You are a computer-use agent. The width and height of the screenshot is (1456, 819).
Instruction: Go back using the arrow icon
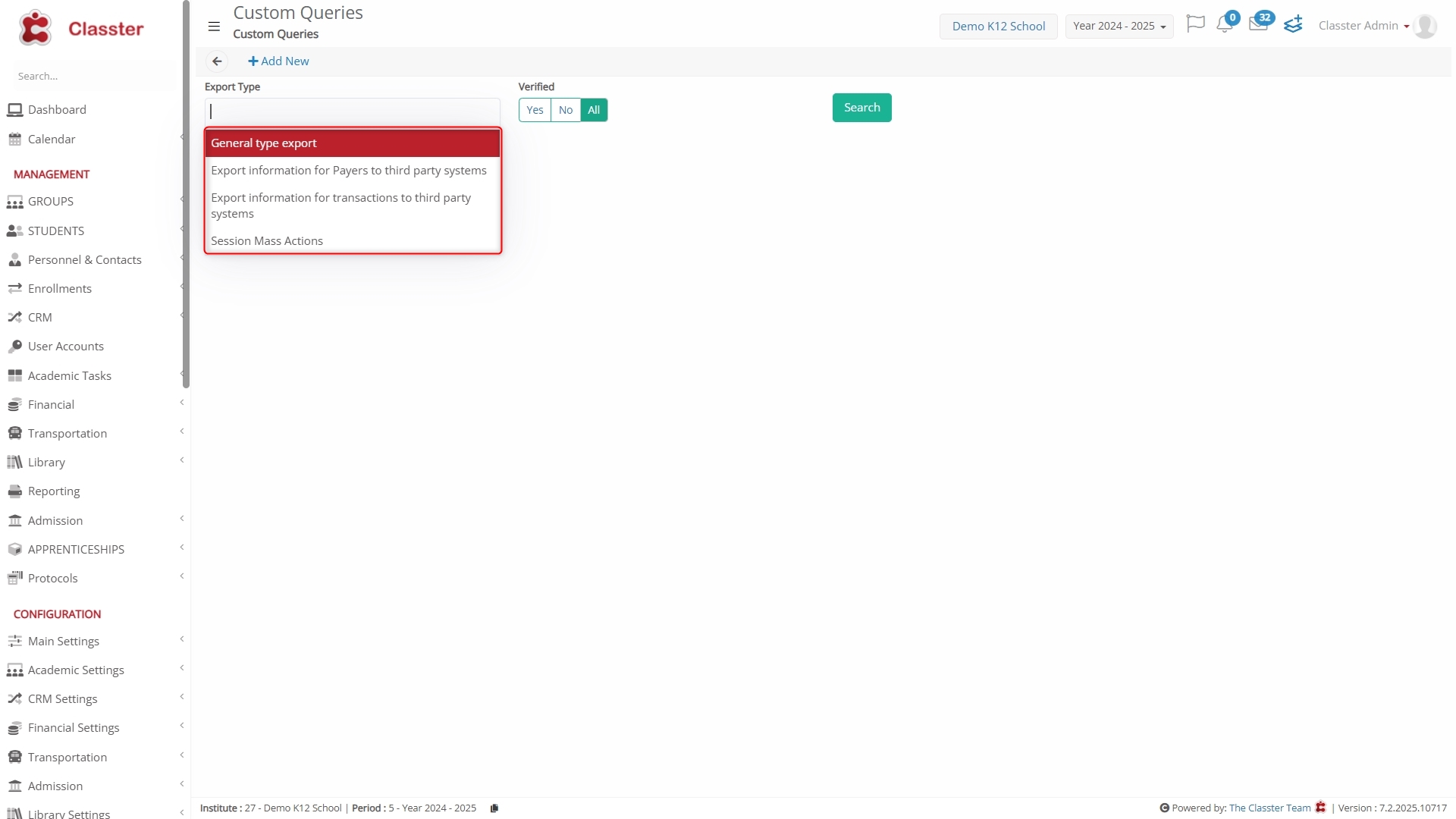[x=217, y=61]
